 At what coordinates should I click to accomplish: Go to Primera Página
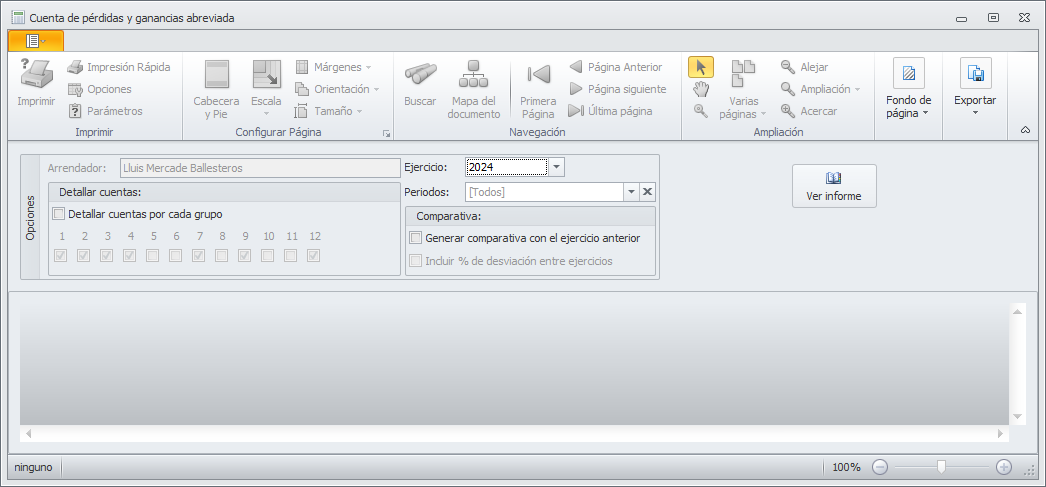click(x=538, y=89)
